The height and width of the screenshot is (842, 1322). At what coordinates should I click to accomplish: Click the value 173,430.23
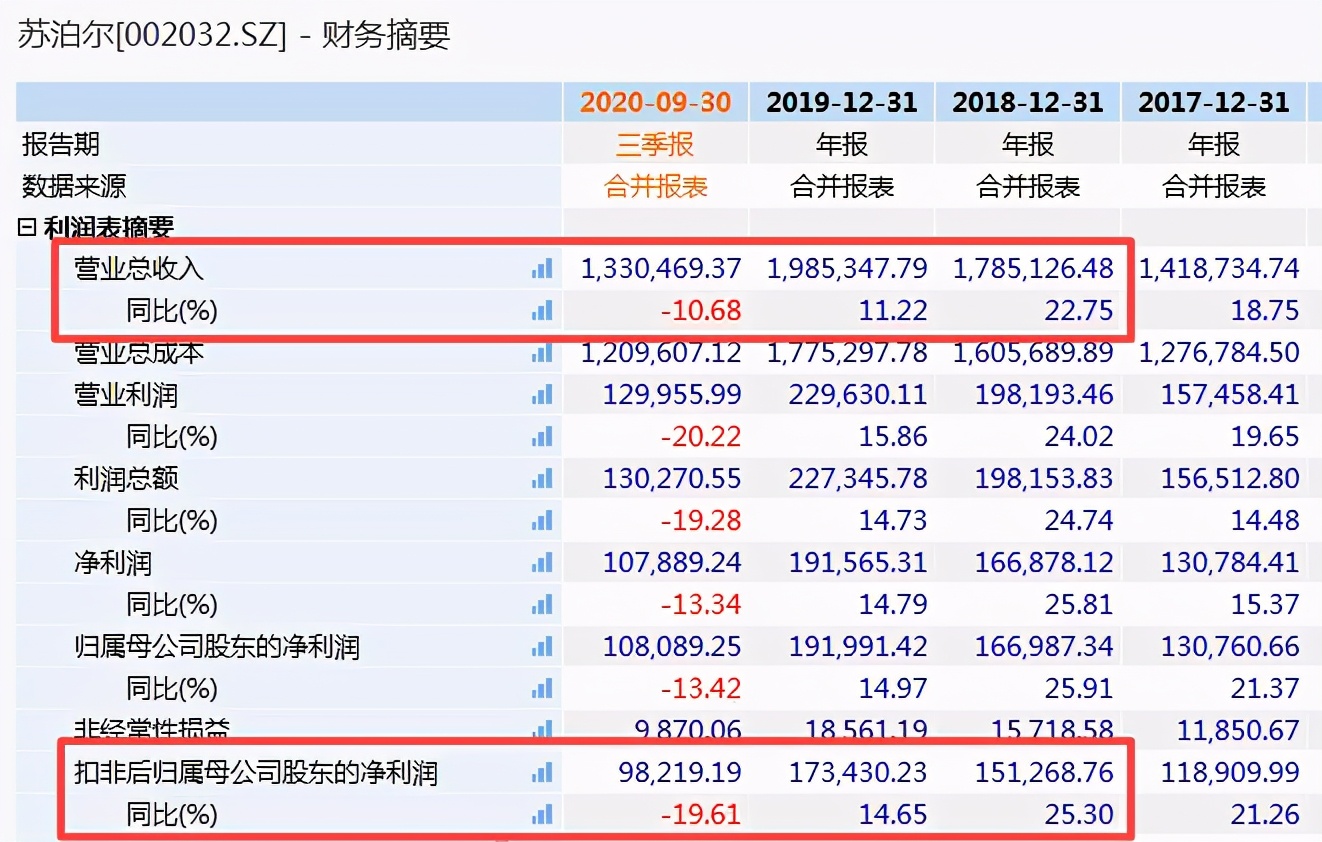pyautogui.click(x=858, y=773)
